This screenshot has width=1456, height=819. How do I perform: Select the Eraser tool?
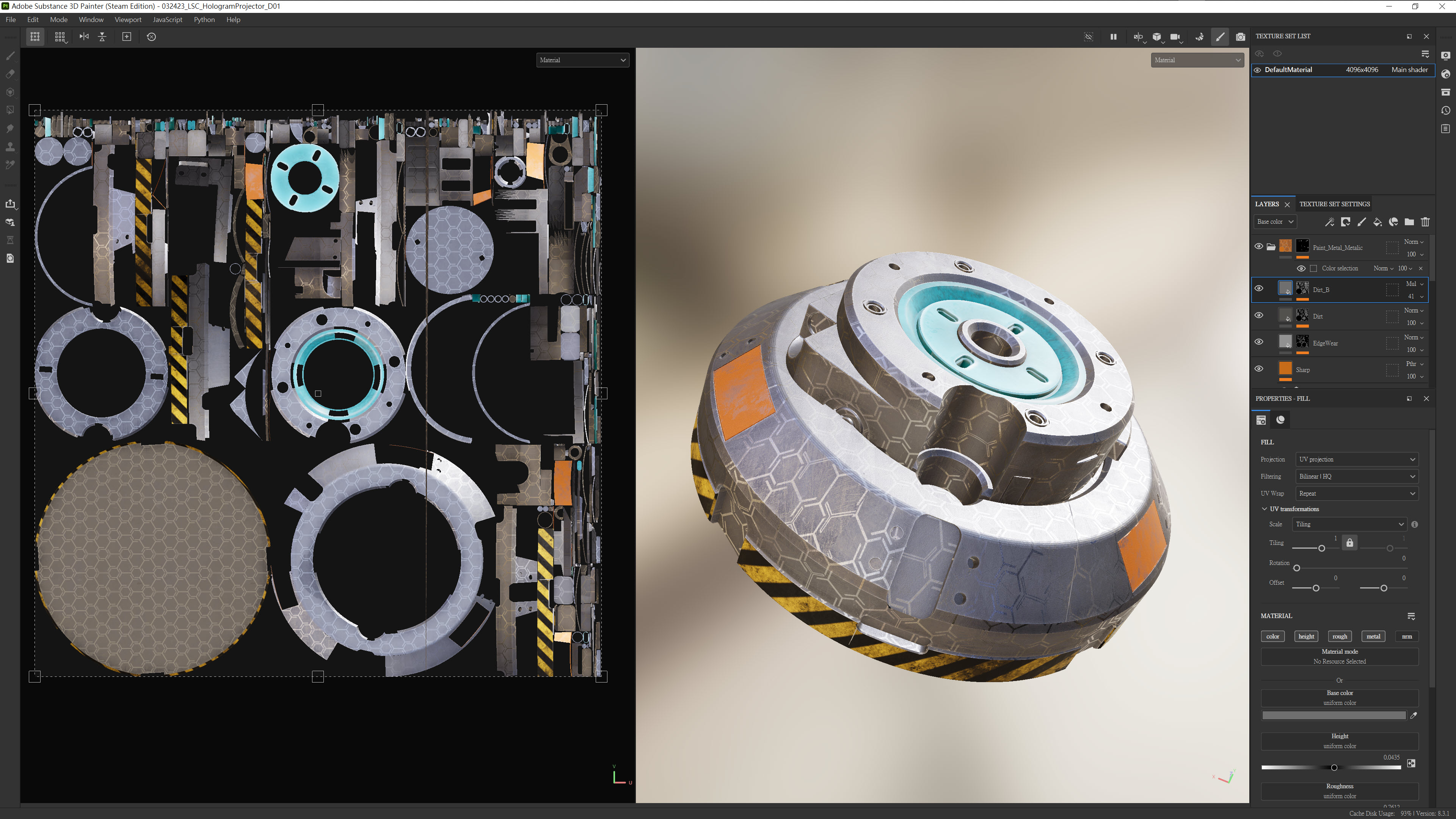10,74
